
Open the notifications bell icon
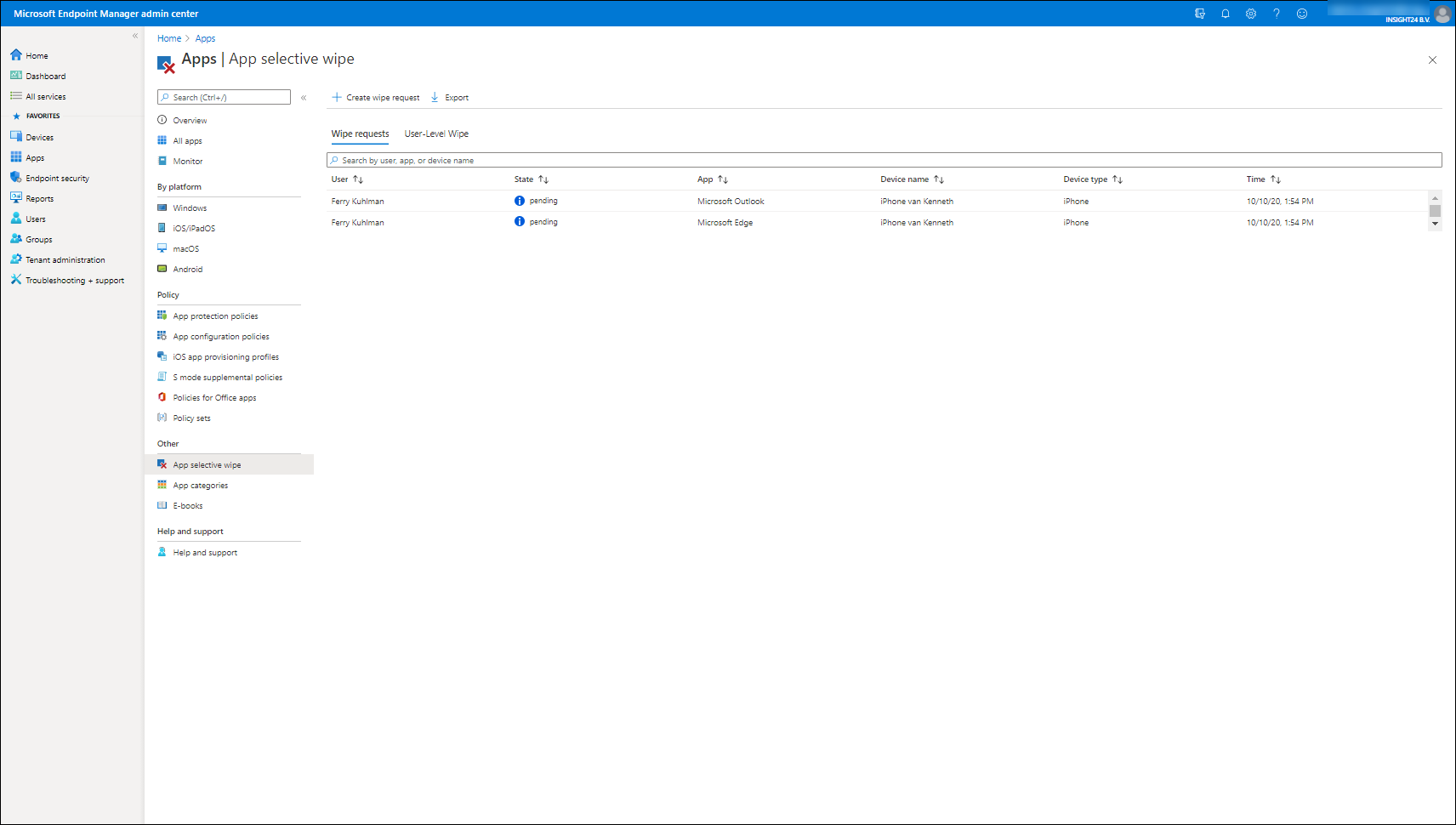(x=1226, y=14)
